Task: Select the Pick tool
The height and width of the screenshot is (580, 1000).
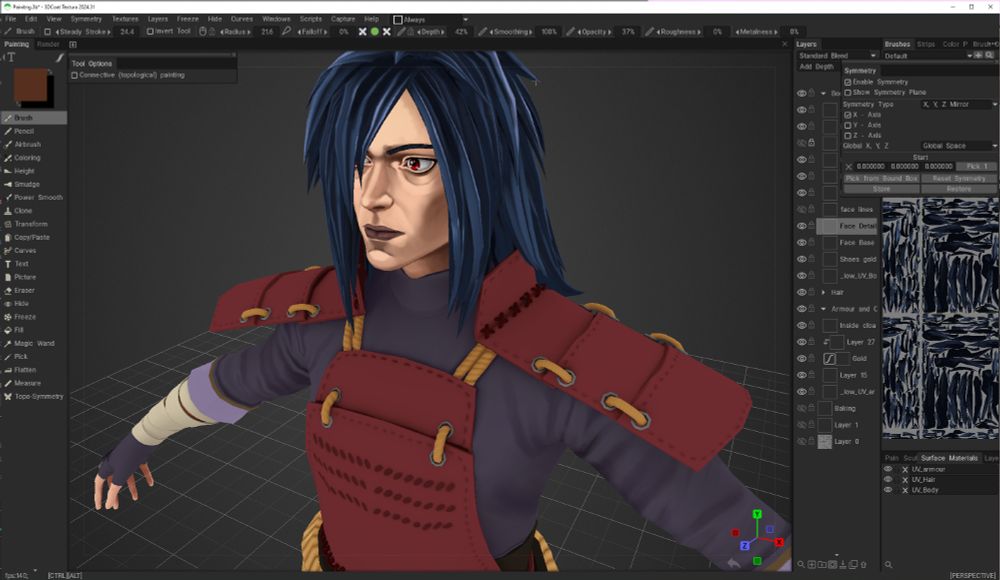Action: pos(33,357)
